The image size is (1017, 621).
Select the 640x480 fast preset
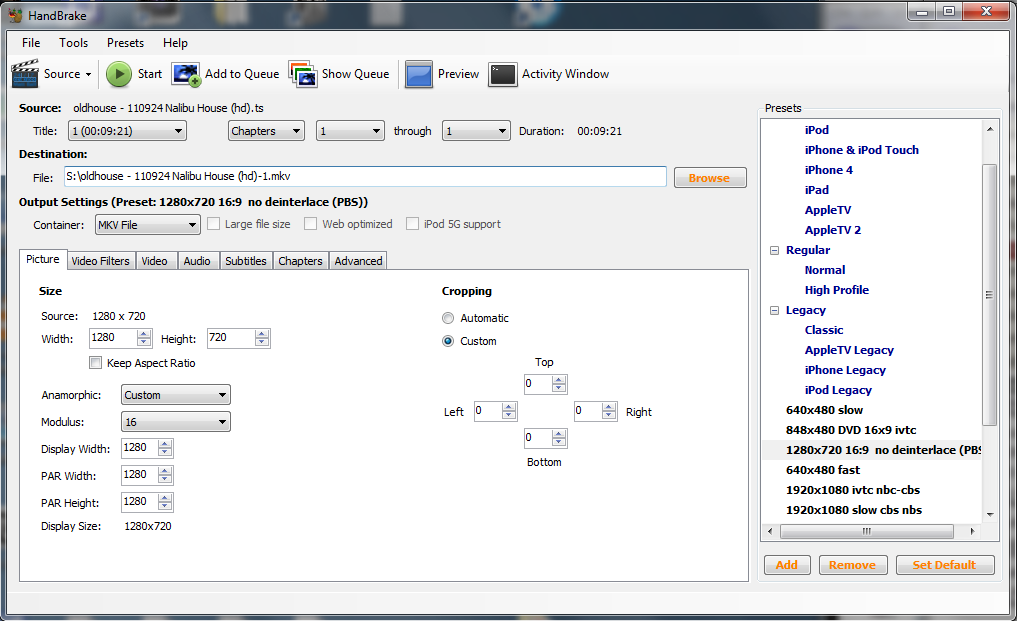pyautogui.click(x=823, y=470)
